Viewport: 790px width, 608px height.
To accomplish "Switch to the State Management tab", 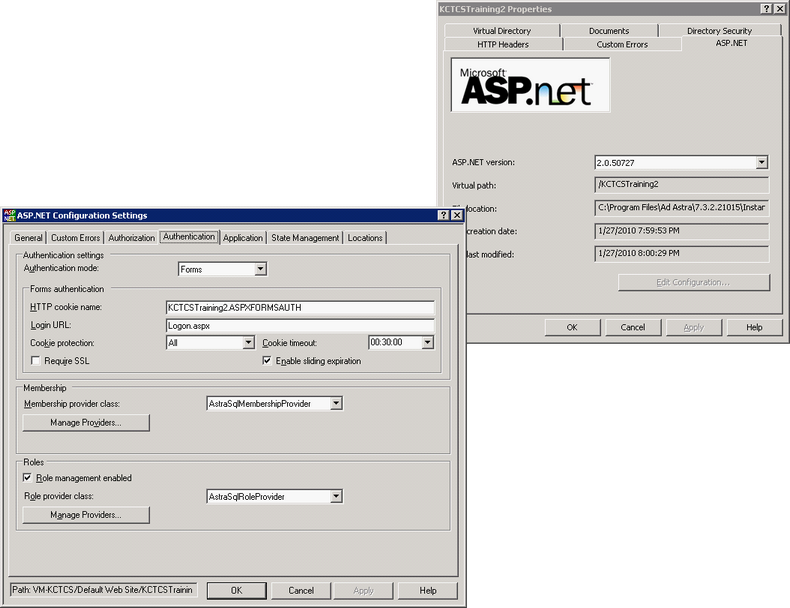I will point(305,238).
